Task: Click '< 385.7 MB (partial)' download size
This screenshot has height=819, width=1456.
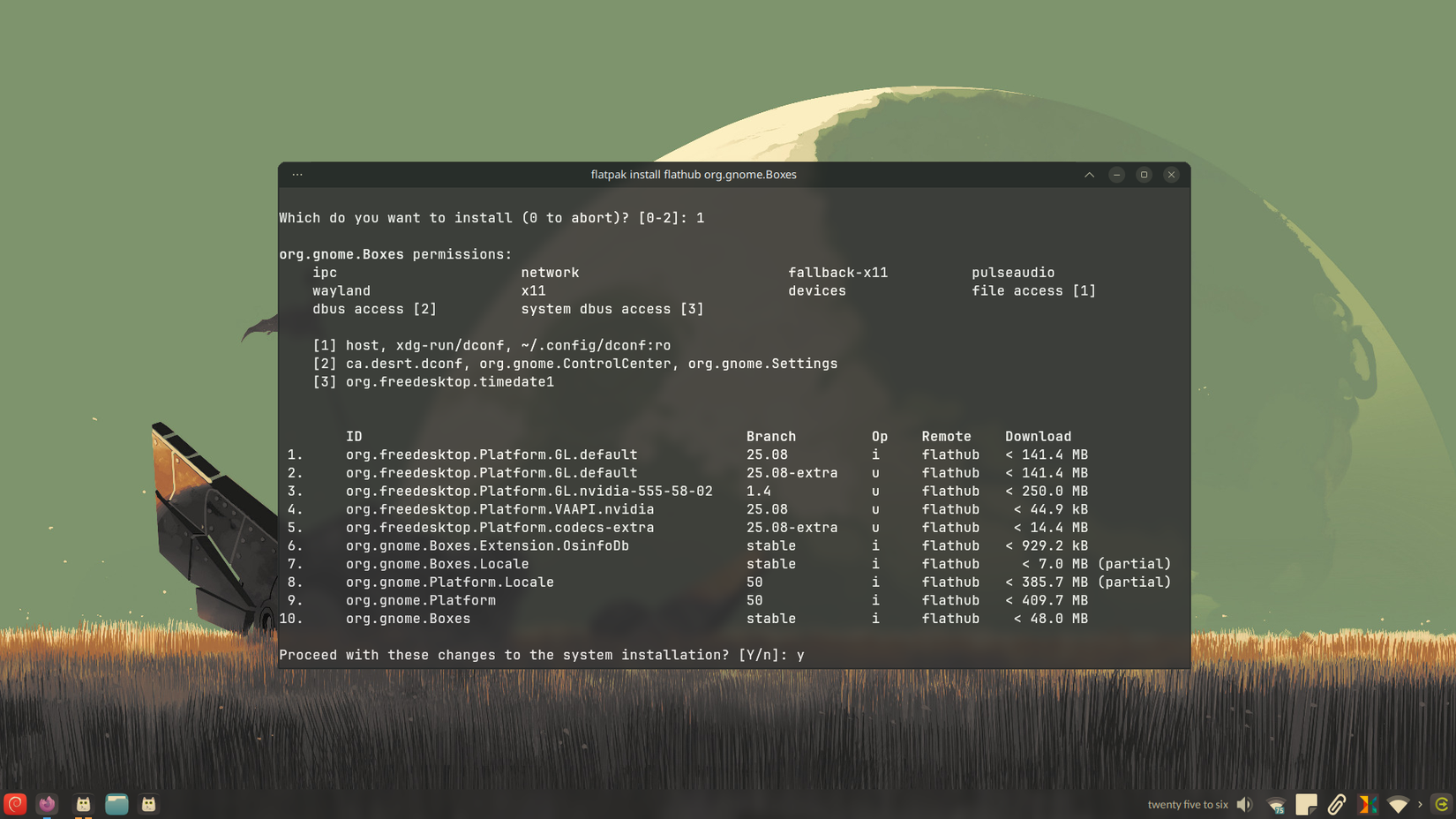Action: coord(1088,582)
